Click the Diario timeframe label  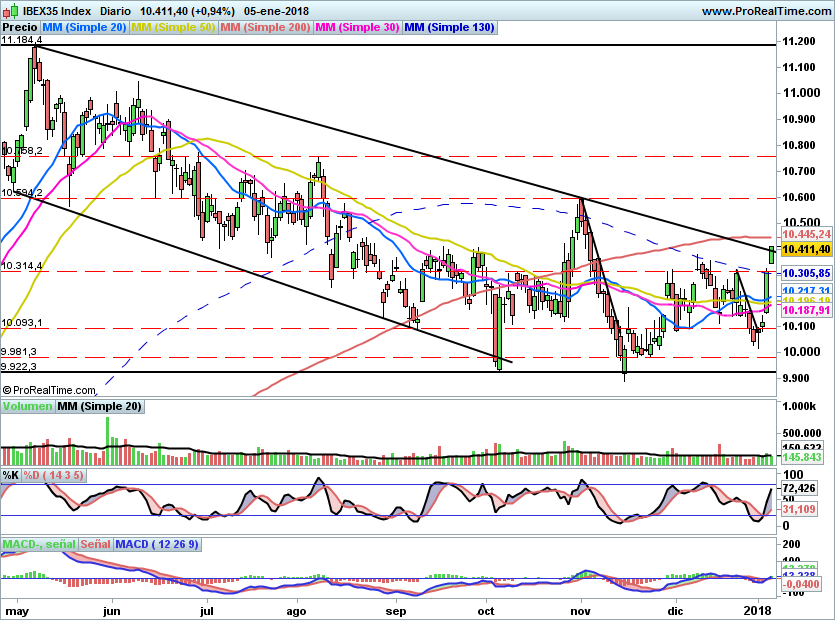point(117,10)
